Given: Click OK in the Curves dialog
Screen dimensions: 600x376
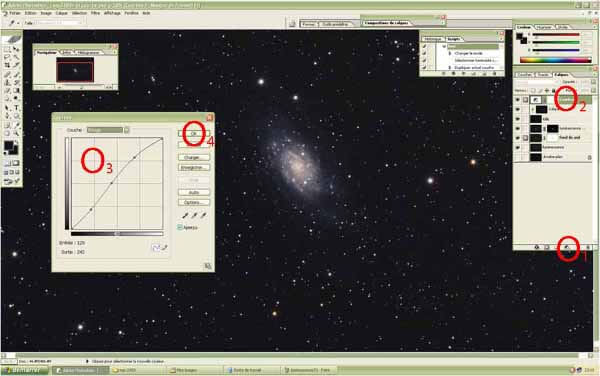Looking at the screenshot, I should 194,134.
